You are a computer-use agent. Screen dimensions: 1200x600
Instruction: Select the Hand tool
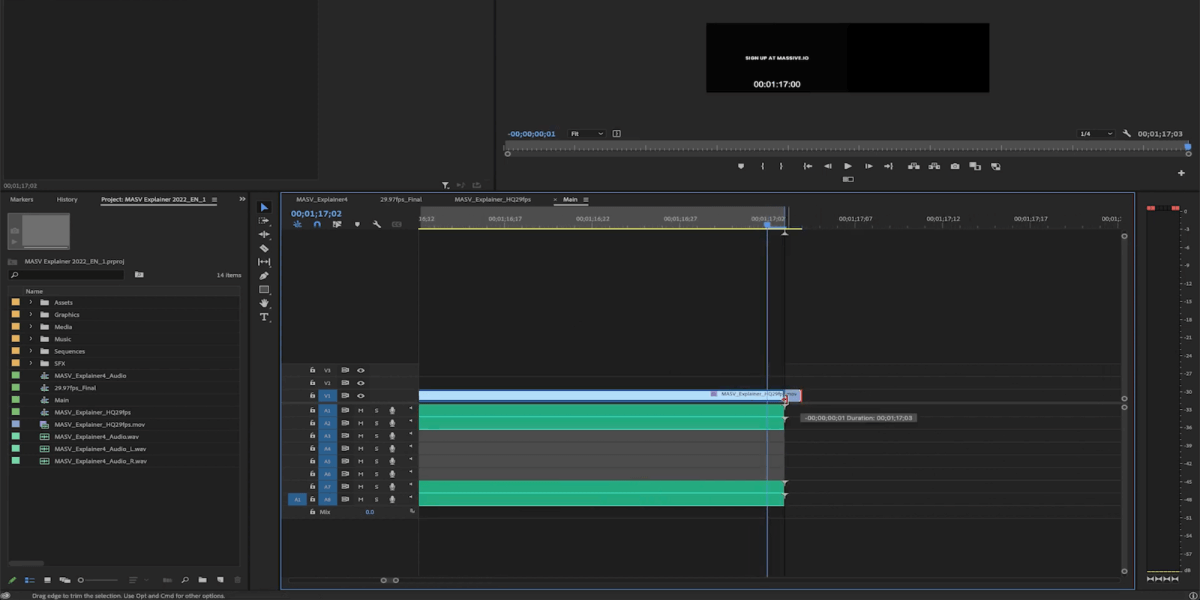click(x=264, y=303)
